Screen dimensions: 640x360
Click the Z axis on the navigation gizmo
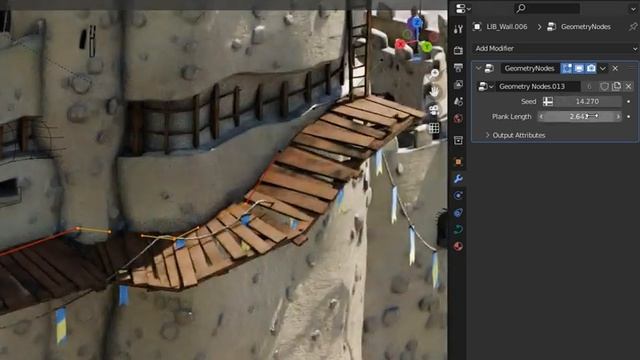416,22
